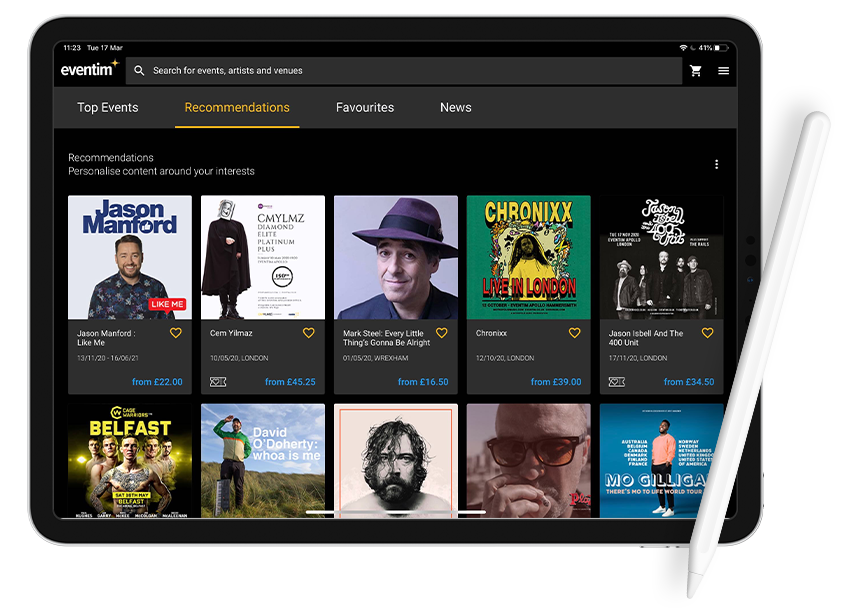Viewport: 851px width, 613px height.
Task: Open Jason Isbell 400 Unit poster
Action: 662,257
